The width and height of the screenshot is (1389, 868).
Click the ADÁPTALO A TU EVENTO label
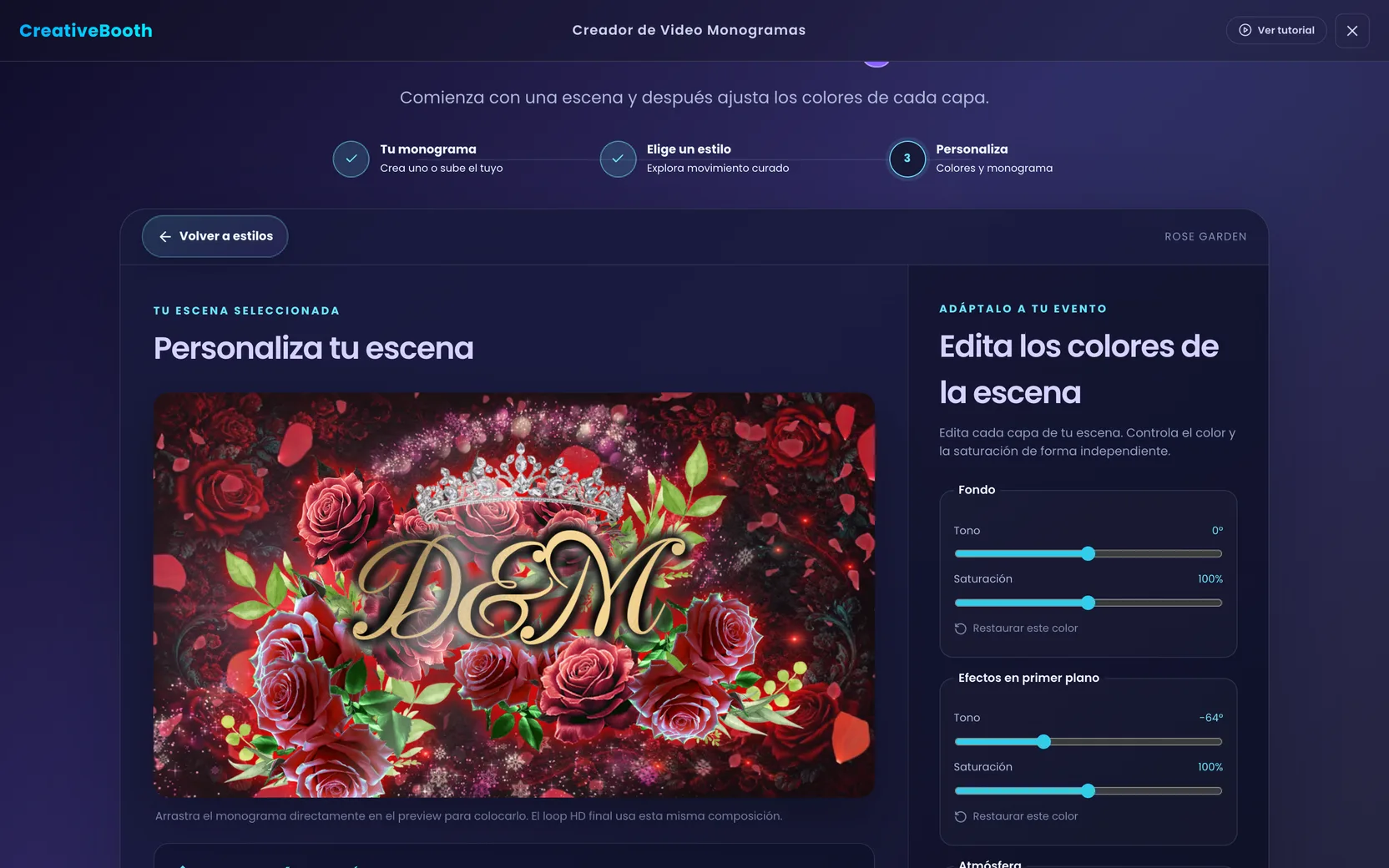pos(1023,309)
